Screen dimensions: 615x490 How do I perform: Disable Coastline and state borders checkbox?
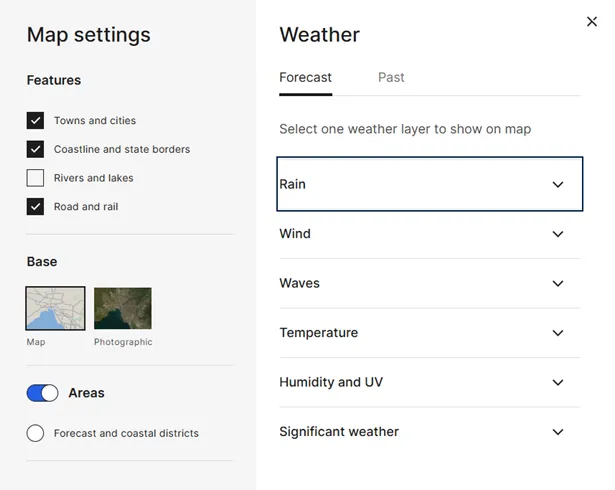coord(36,150)
